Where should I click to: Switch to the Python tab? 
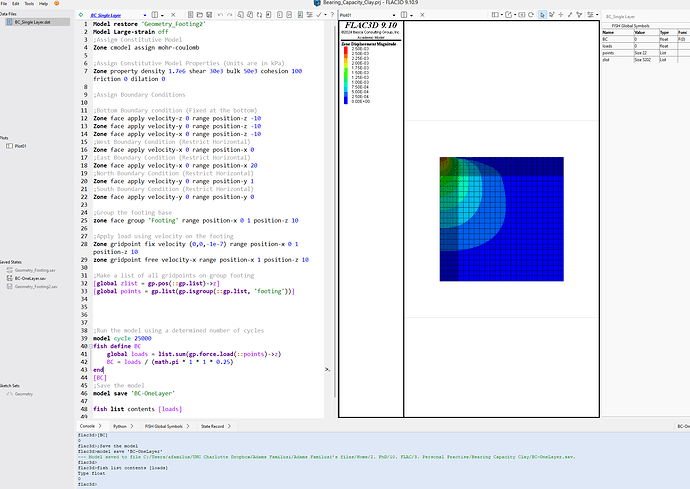click(x=123, y=426)
